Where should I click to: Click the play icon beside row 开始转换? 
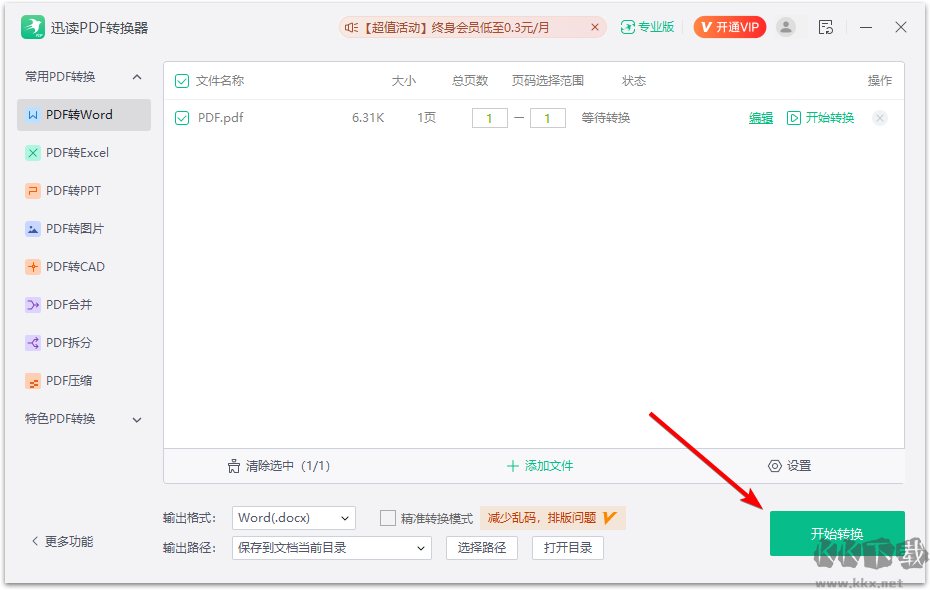tap(794, 118)
